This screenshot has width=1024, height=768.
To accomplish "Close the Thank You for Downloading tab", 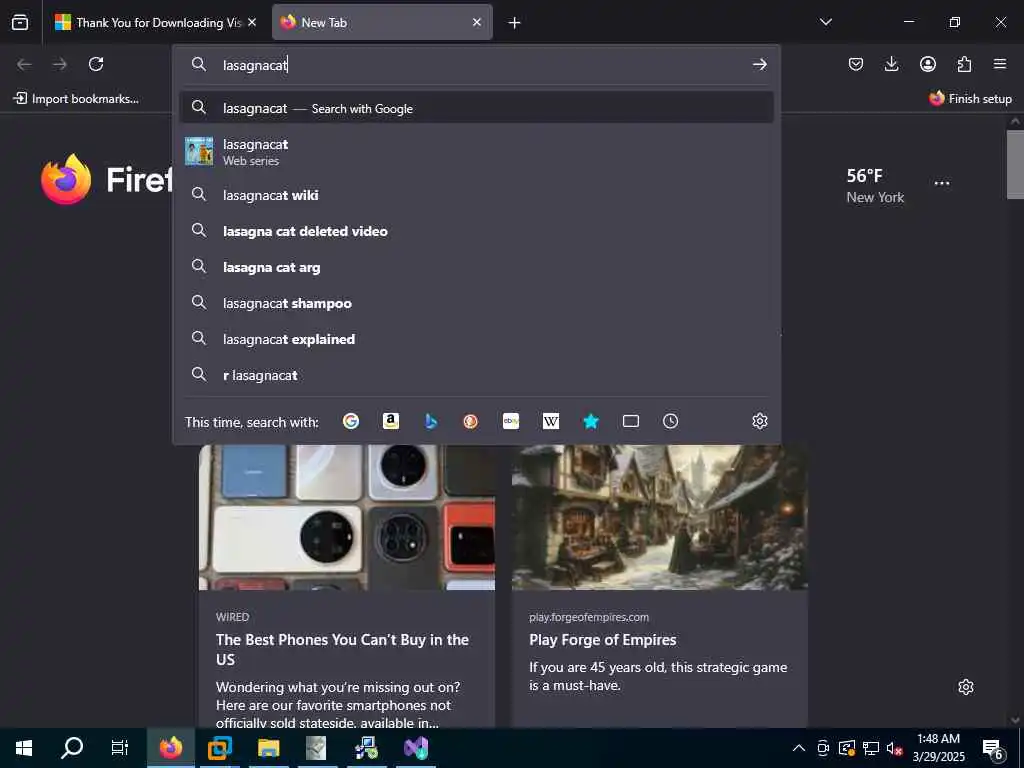I will coord(252,23).
